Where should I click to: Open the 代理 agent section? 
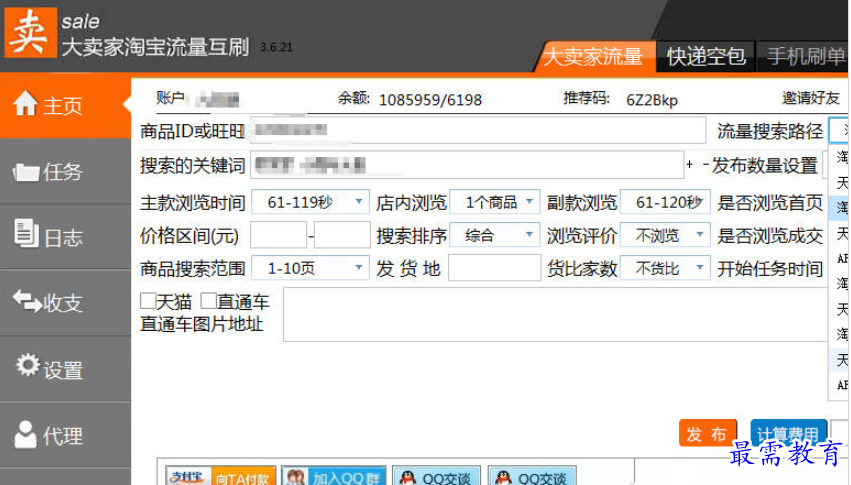point(65,435)
